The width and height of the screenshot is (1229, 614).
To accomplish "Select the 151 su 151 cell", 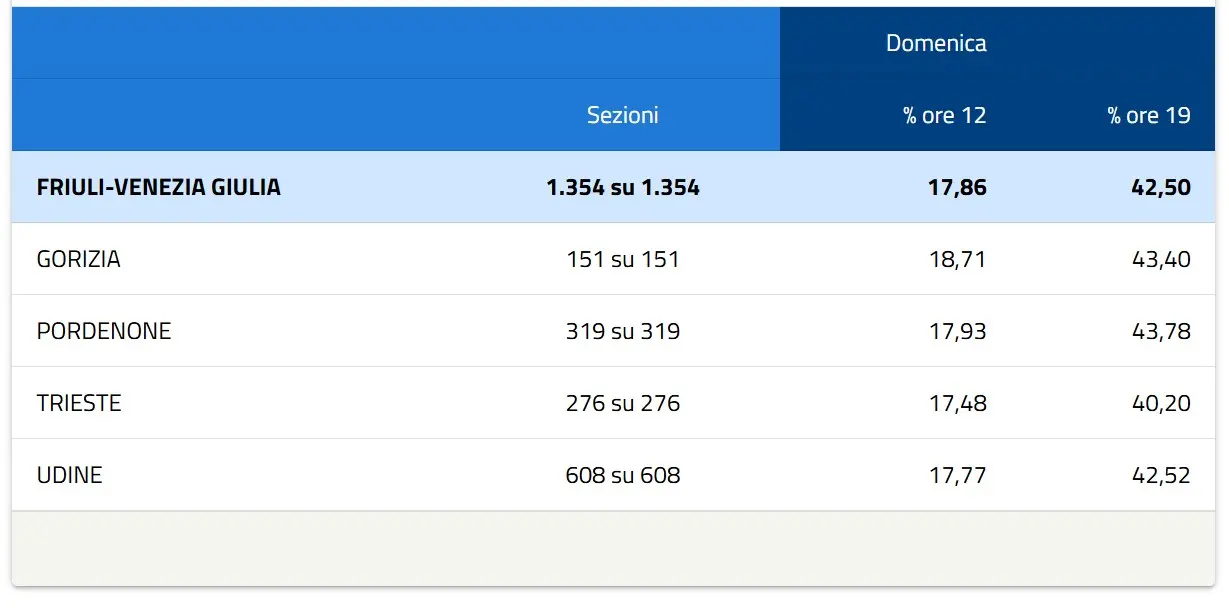I will point(622,259).
